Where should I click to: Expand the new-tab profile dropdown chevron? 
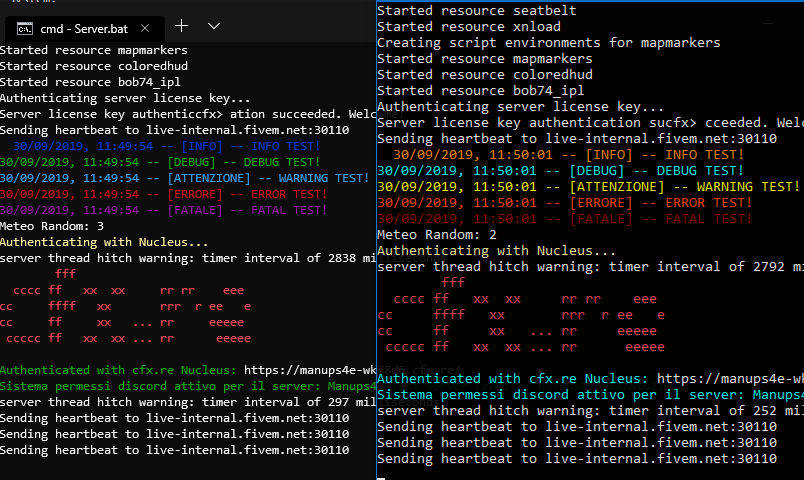pos(214,25)
